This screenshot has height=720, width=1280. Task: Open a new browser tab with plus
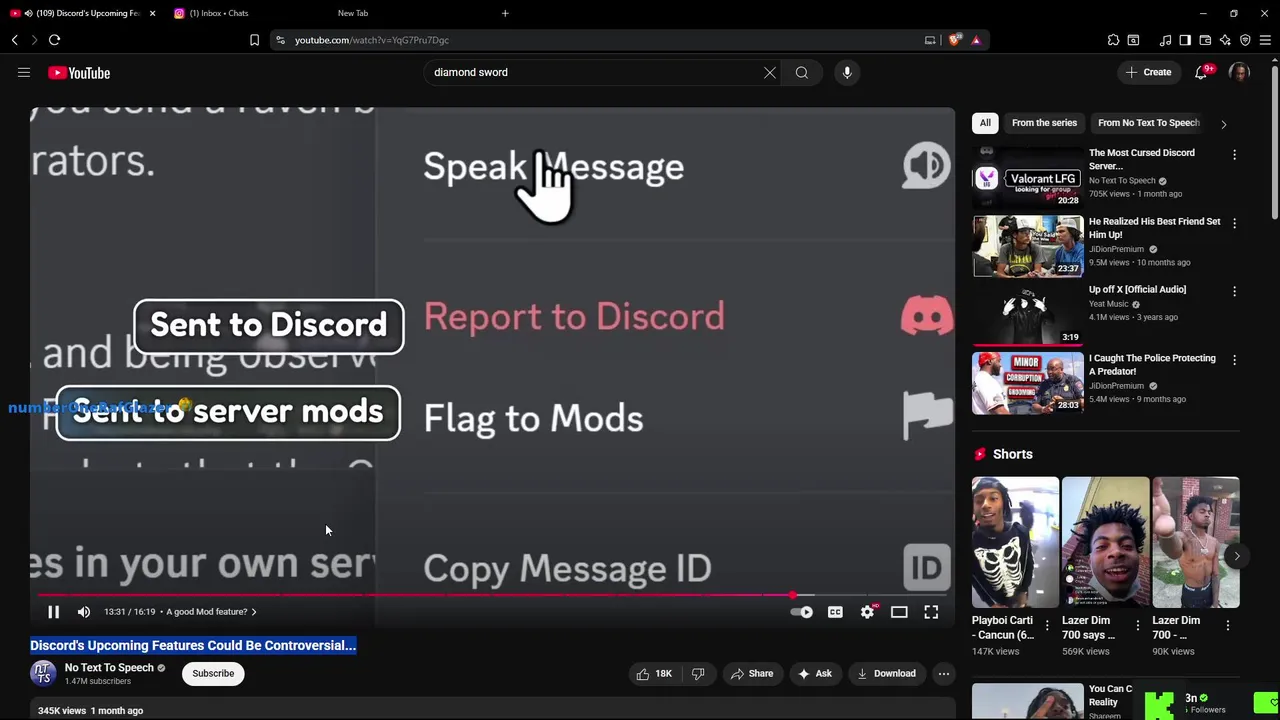pyautogui.click(x=505, y=13)
